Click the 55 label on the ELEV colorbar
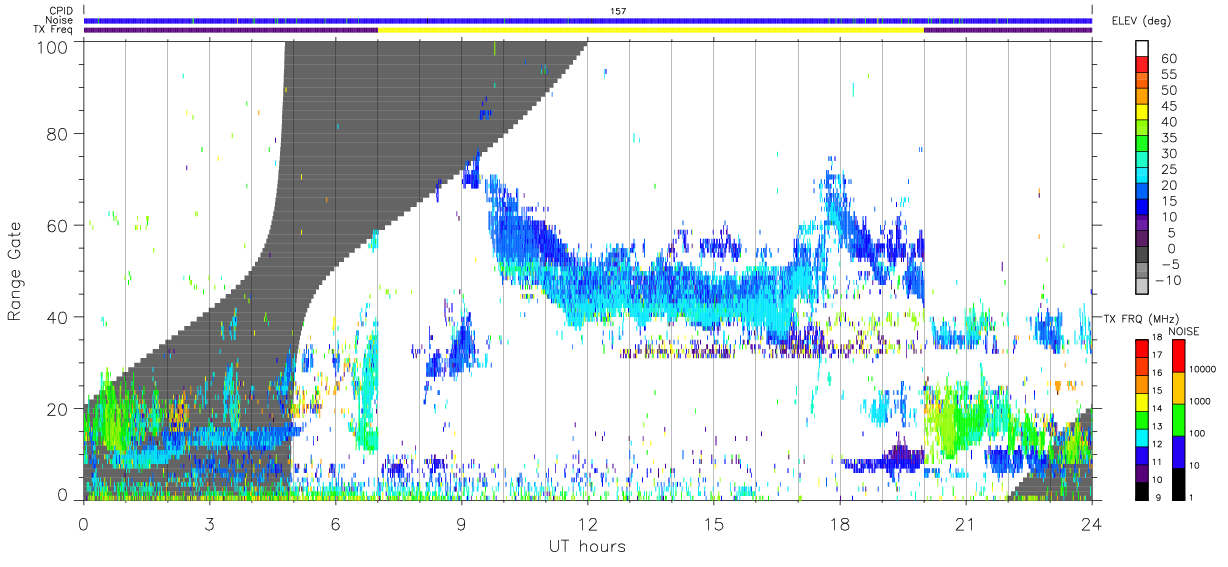 click(1168, 74)
